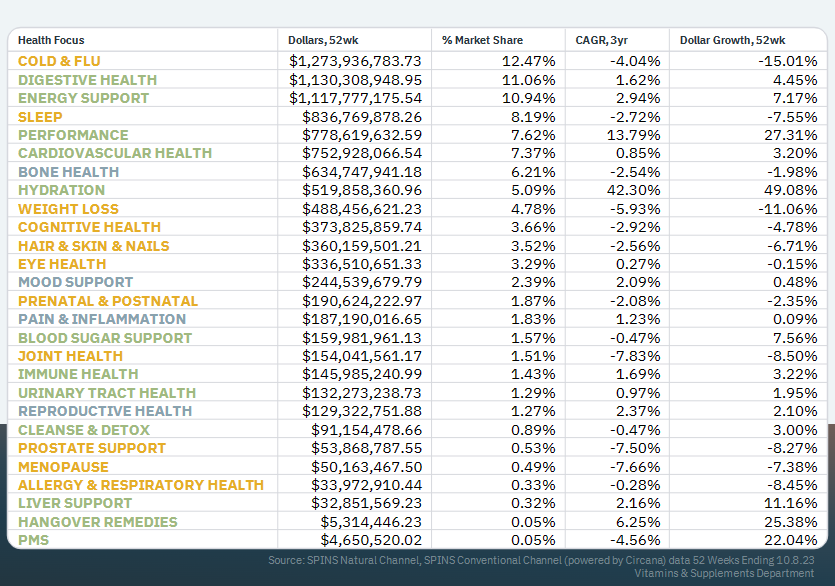
Task: Click the 12.47% market share cell
Action: [x=529, y=61]
